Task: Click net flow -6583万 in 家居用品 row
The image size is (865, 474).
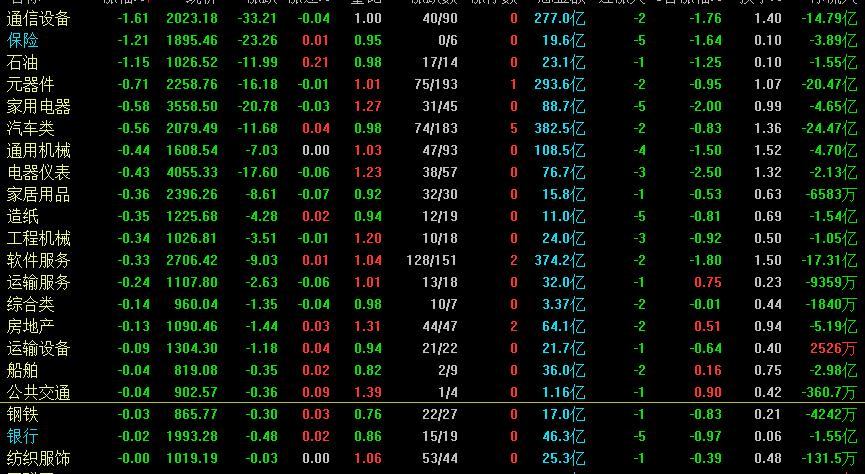Action: pyautogui.click(x=830, y=194)
